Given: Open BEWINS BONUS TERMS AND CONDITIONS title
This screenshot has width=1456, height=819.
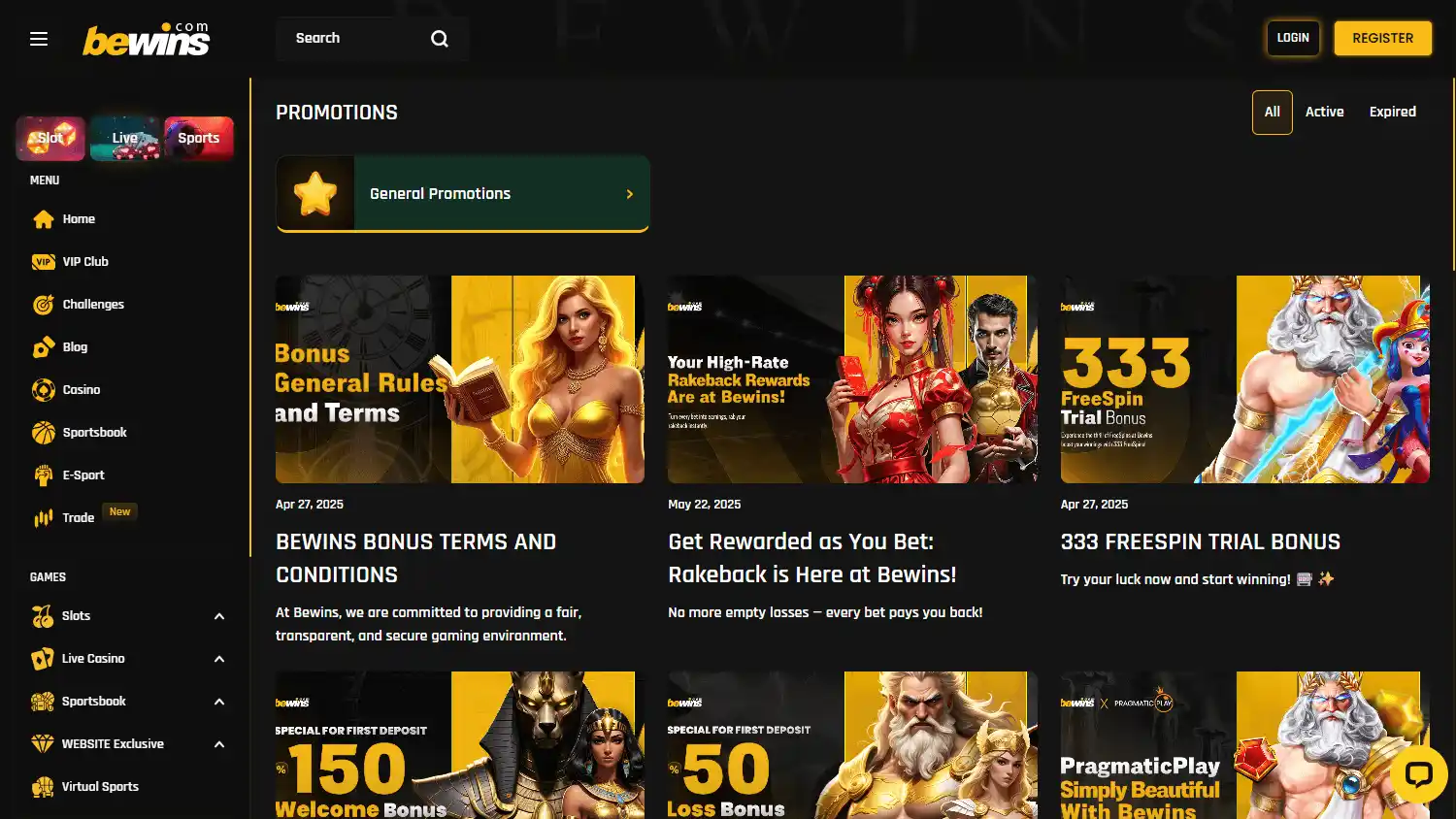Looking at the screenshot, I should point(416,558).
